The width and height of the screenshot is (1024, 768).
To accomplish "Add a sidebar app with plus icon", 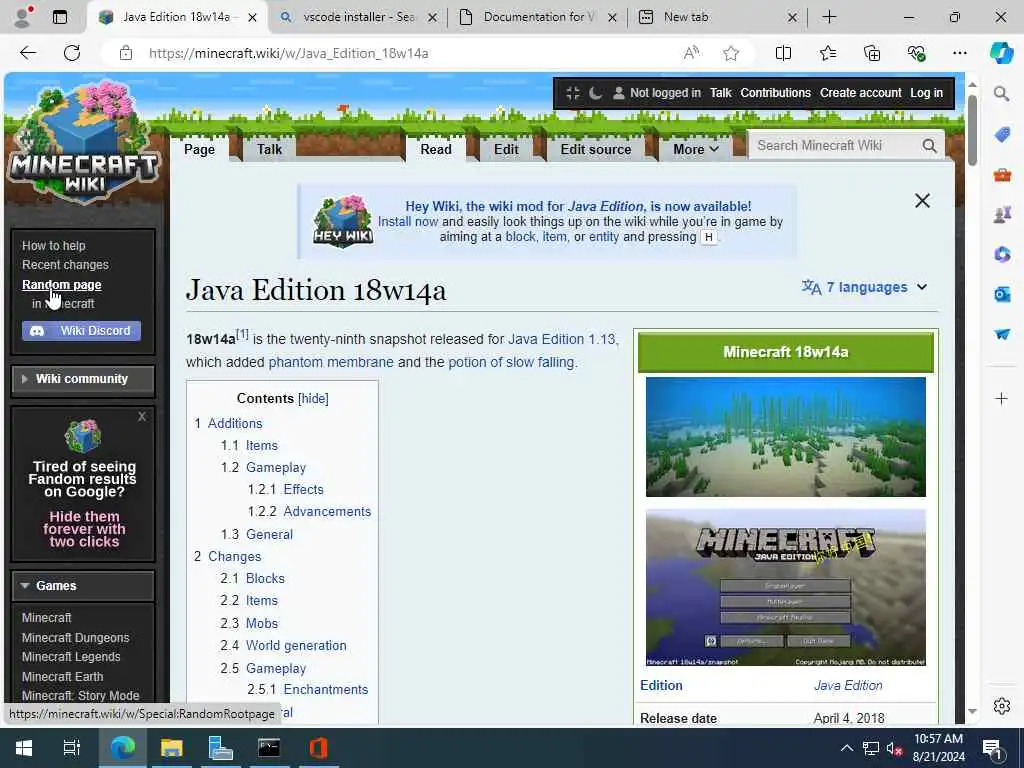I will (x=1001, y=398).
